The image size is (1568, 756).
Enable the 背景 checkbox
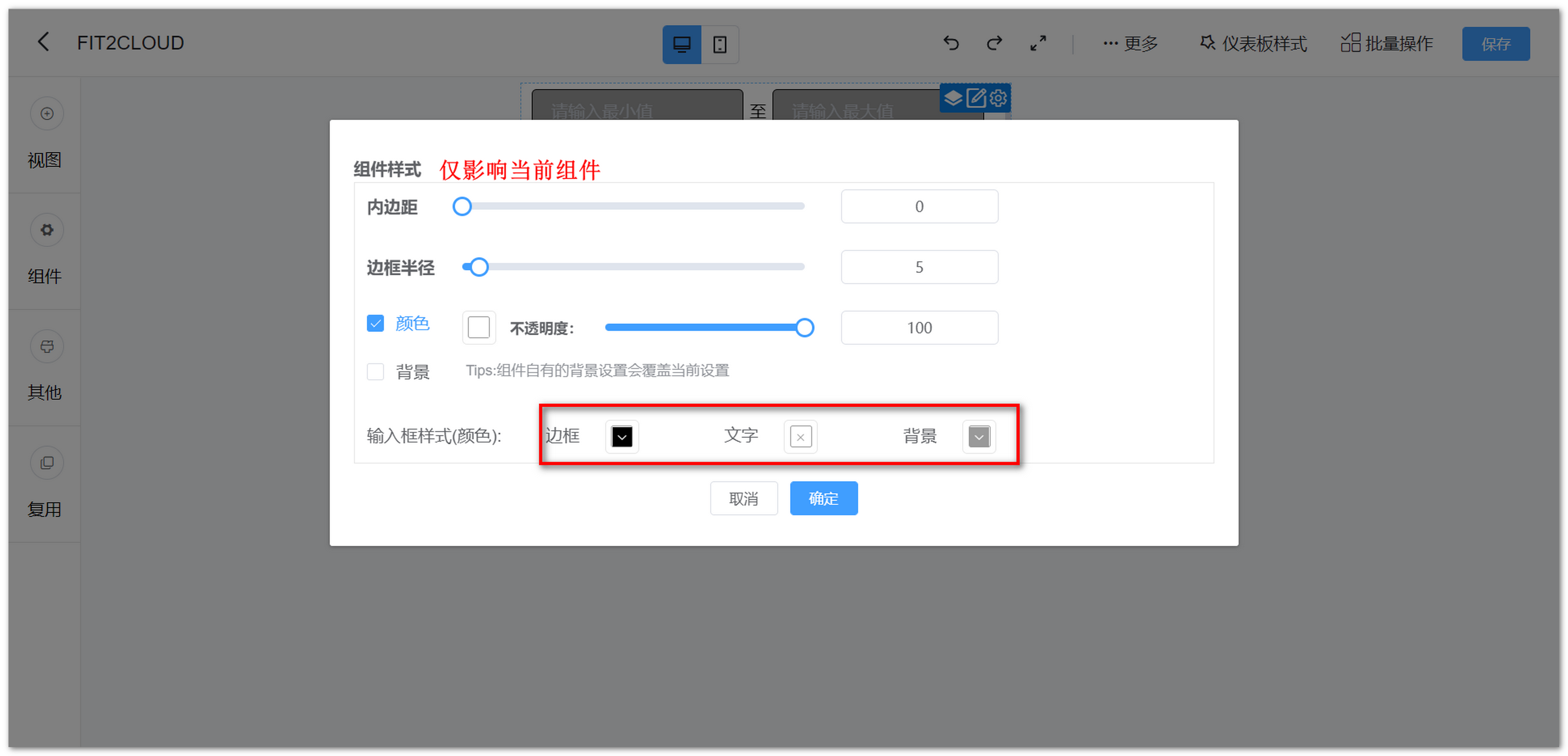point(376,371)
